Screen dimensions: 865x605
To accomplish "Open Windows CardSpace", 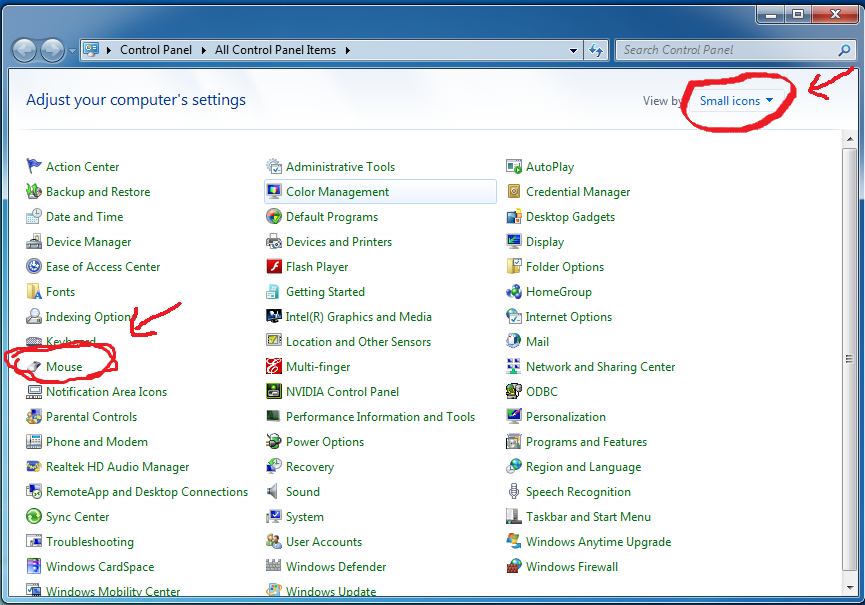I will click(100, 566).
